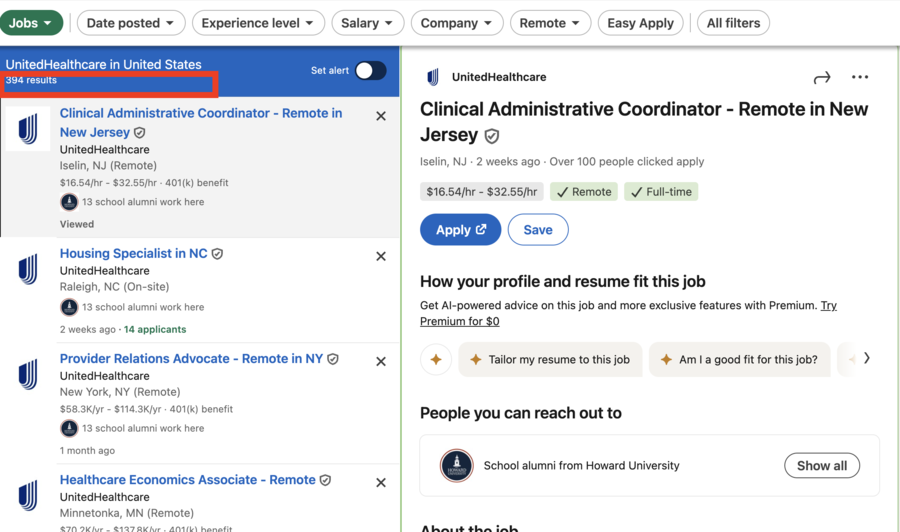
Task: Open Healthcare Economics Associate - Remote listing
Action: [188, 480]
